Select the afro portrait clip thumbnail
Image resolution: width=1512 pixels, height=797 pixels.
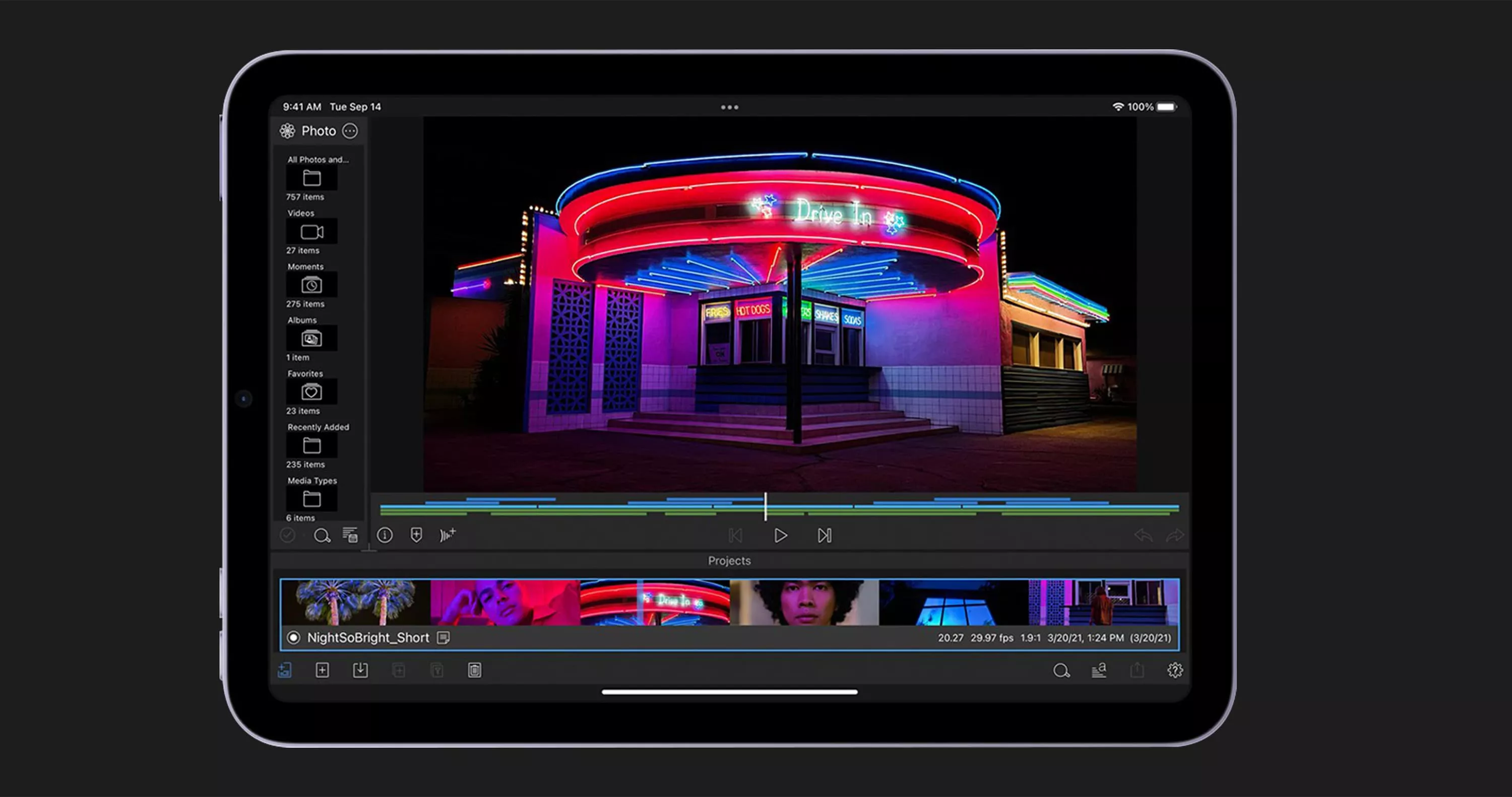coord(804,603)
